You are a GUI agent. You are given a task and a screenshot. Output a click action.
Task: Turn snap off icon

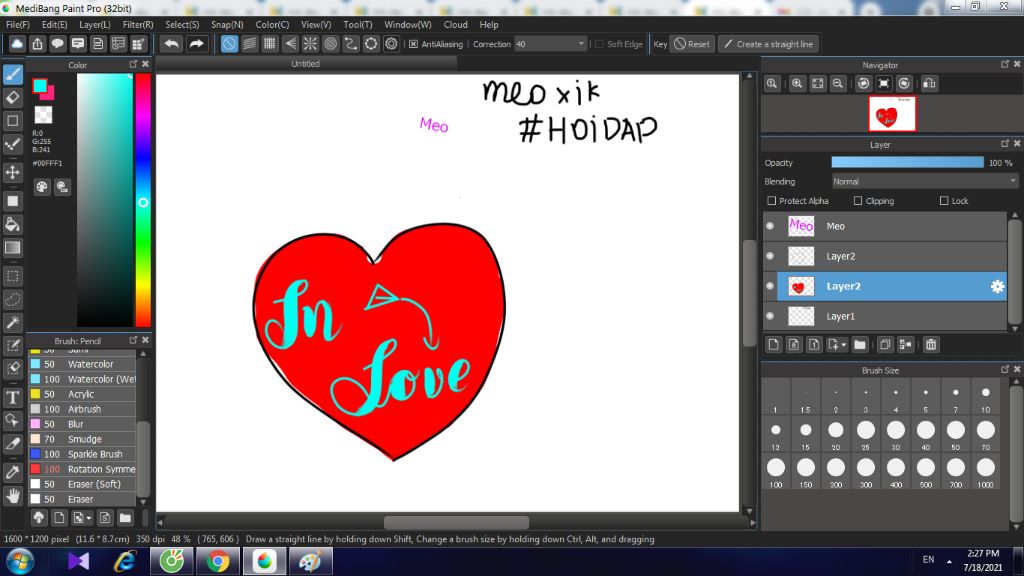(229, 44)
